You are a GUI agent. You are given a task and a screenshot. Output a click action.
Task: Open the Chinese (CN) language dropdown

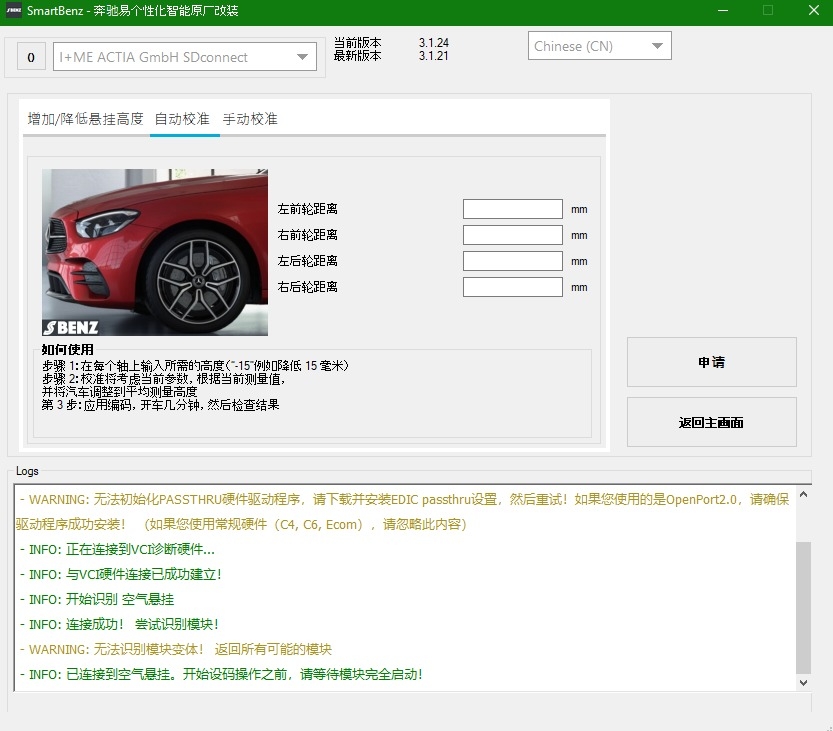[600, 46]
